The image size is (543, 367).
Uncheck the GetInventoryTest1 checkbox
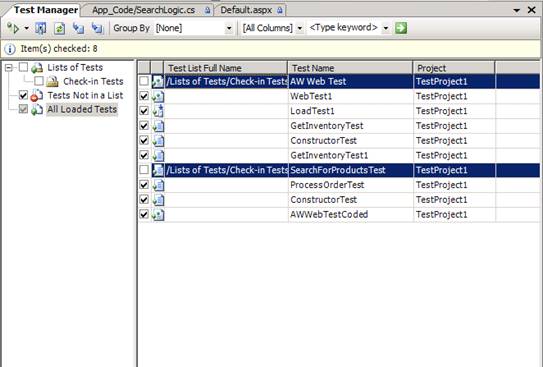(144, 155)
